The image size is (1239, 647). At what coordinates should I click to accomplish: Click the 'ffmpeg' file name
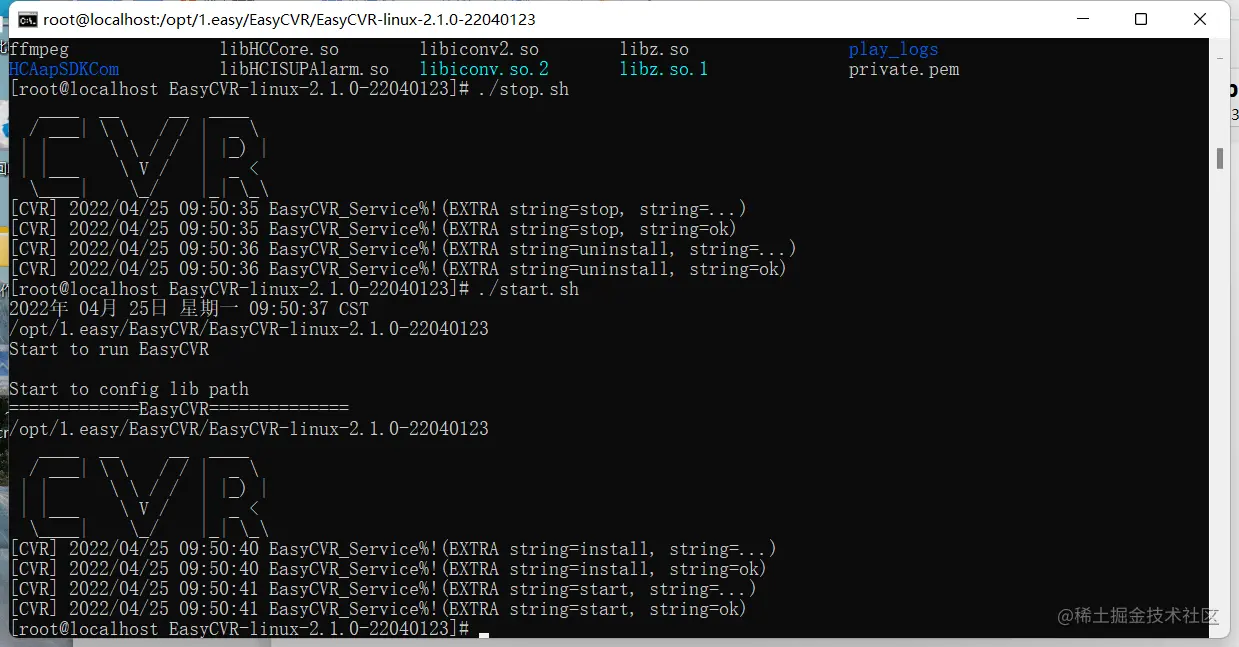click(x=39, y=49)
